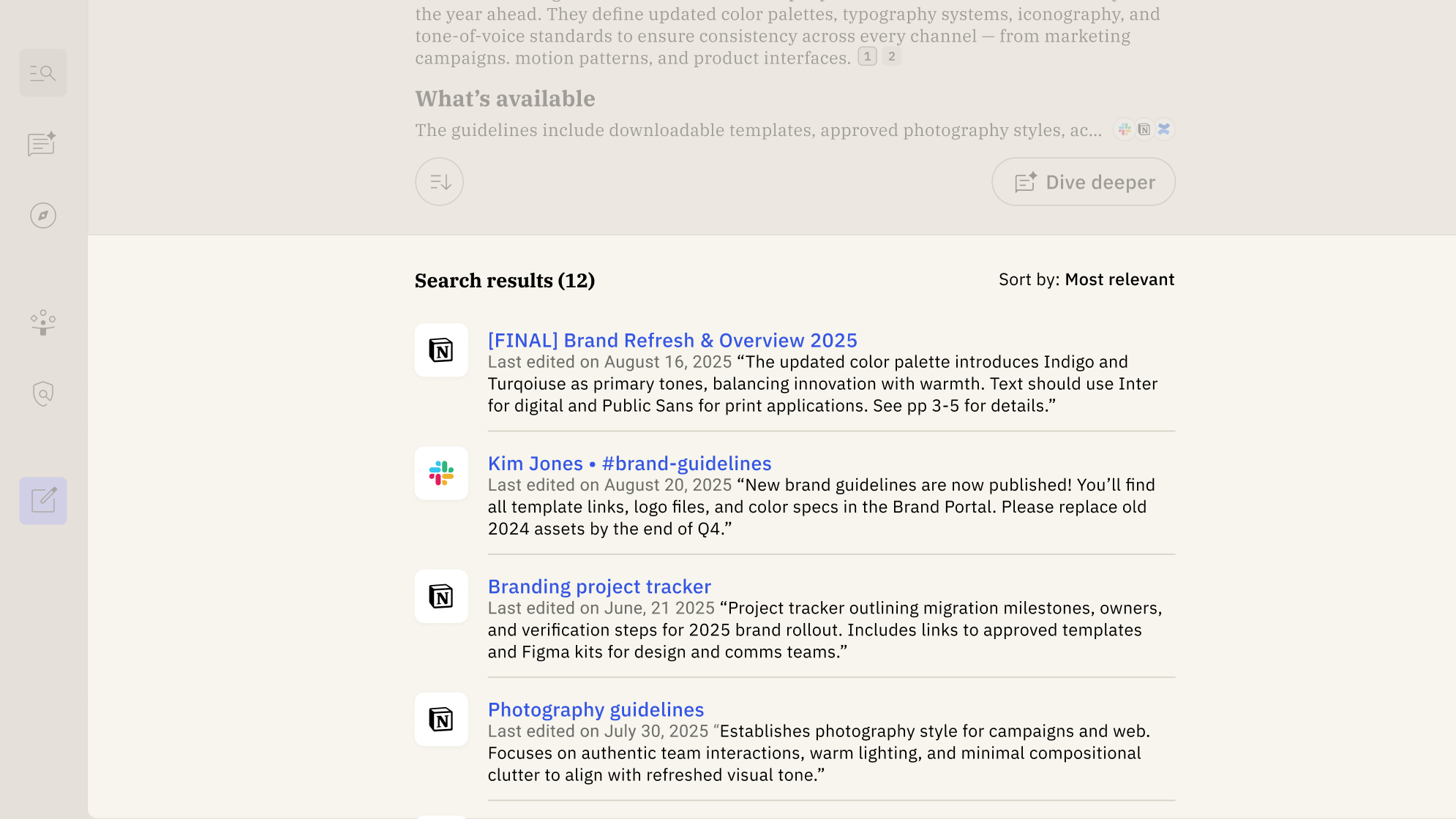Click the connections nodes icon in sidebar

pyautogui.click(x=42, y=322)
